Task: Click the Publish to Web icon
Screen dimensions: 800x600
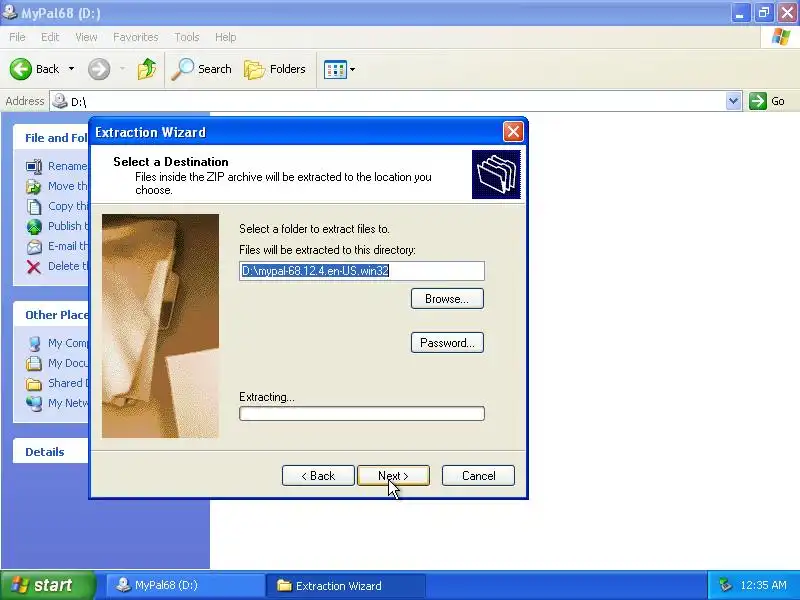Action: pos(34,226)
